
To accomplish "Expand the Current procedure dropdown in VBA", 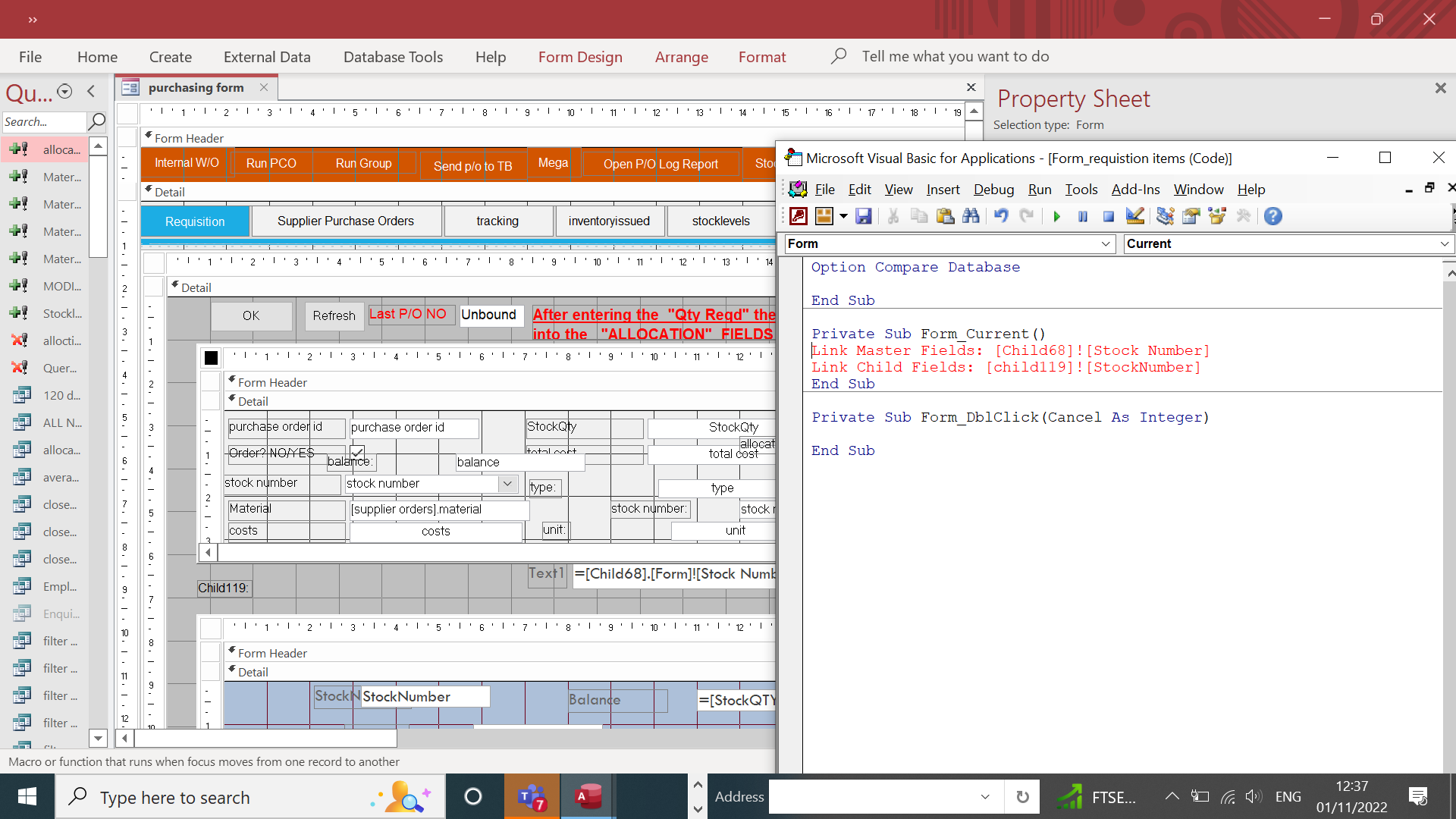I will click(x=1445, y=243).
